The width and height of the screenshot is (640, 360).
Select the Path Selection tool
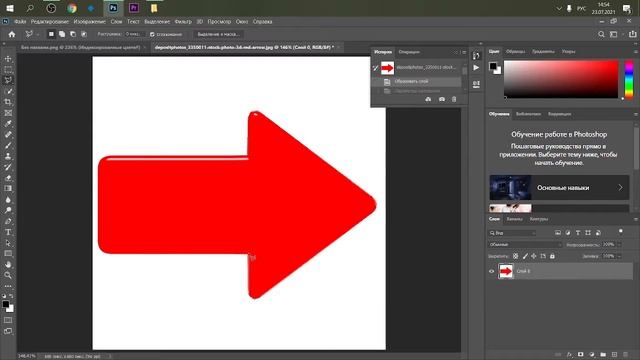(x=8, y=243)
